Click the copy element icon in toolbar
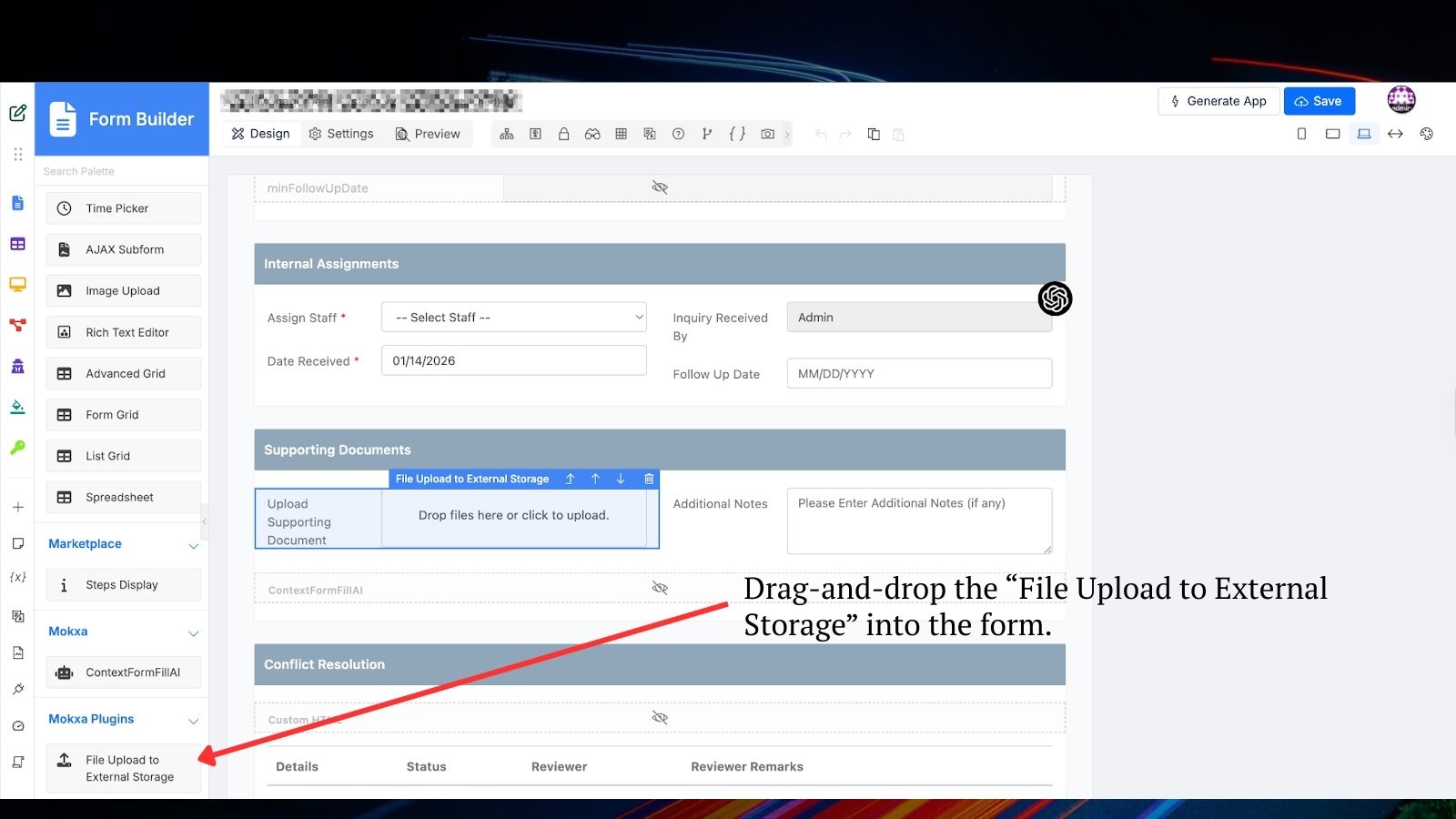1456x819 pixels. (874, 134)
